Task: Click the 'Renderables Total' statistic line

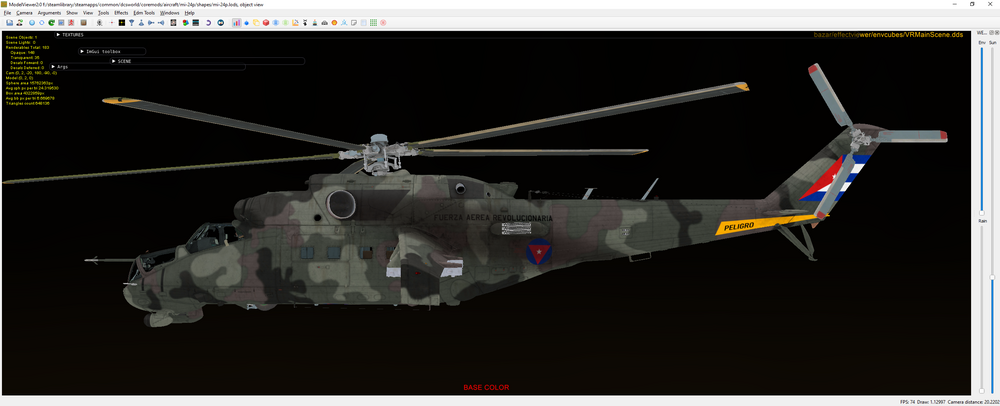Action: pyautogui.click(x=27, y=48)
